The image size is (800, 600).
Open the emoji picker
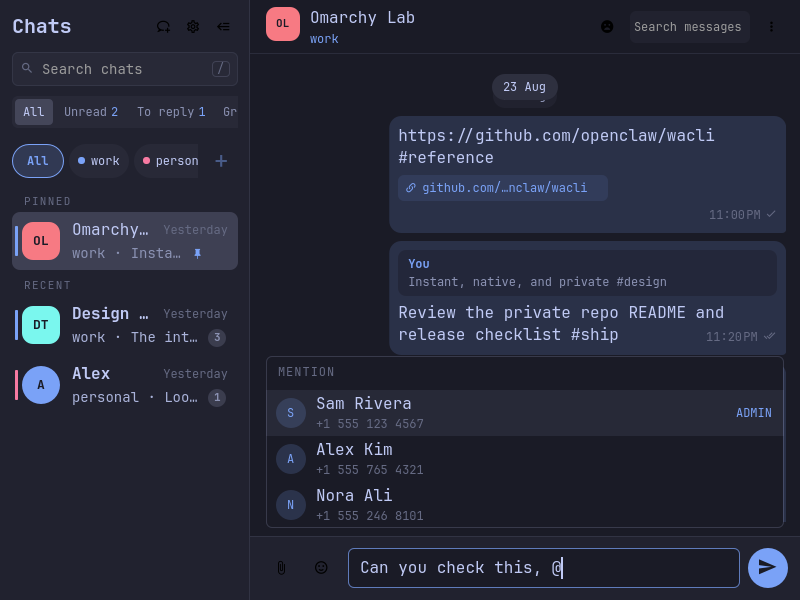coord(321,567)
